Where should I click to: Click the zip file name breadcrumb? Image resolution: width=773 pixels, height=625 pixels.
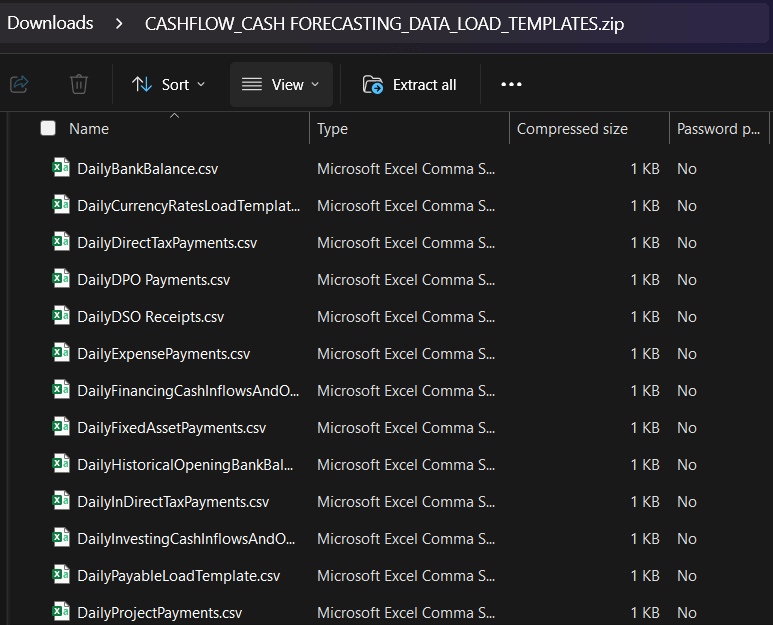384,24
